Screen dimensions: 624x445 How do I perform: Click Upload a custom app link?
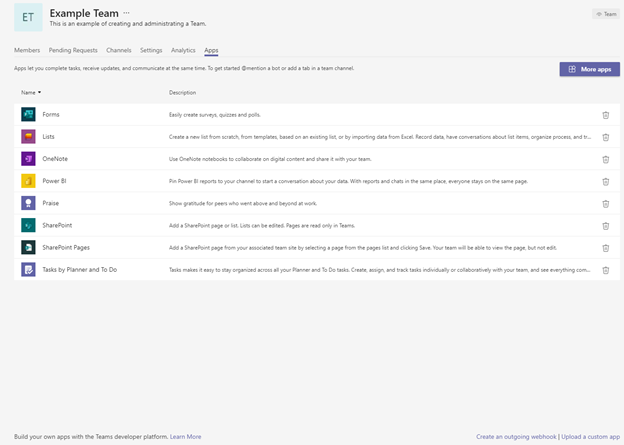tap(591, 437)
